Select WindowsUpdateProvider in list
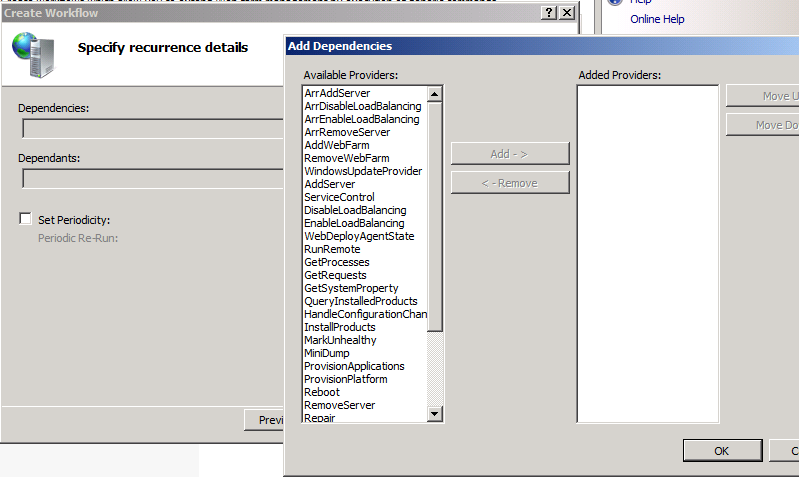 [x=363, y=171]
